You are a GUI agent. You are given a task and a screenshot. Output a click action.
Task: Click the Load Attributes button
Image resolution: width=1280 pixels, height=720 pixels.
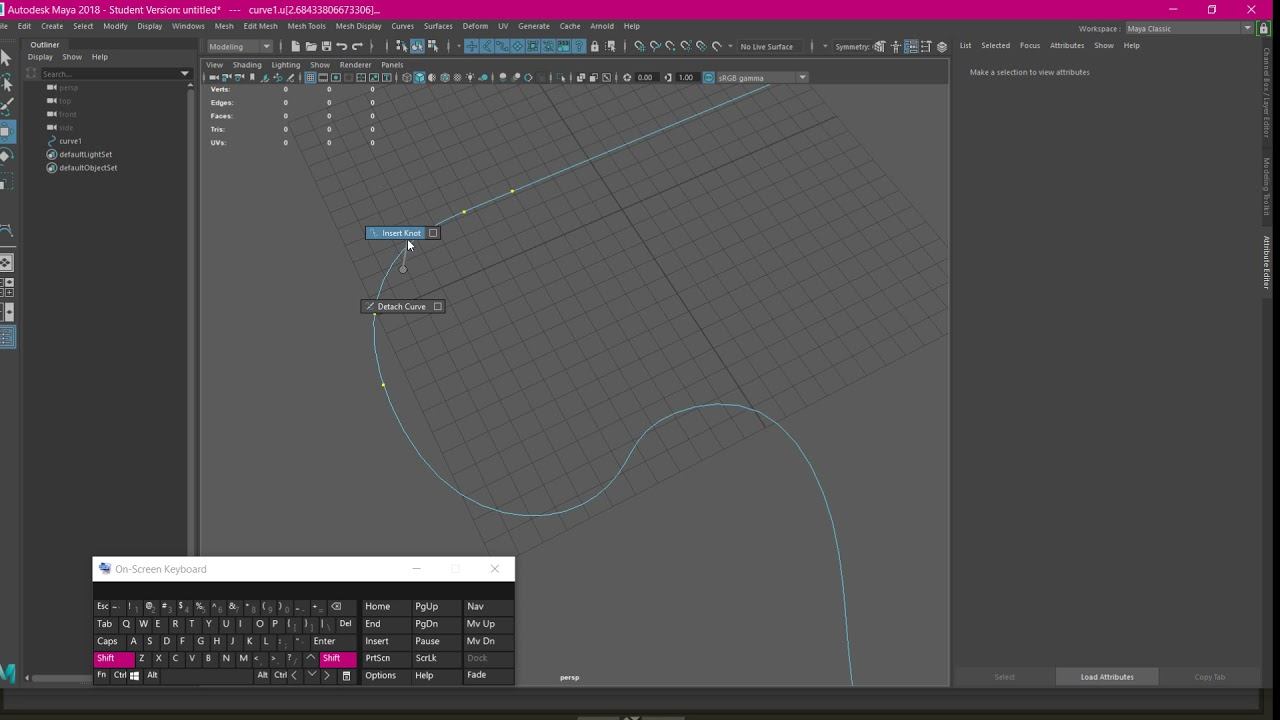coord(1106,677)
